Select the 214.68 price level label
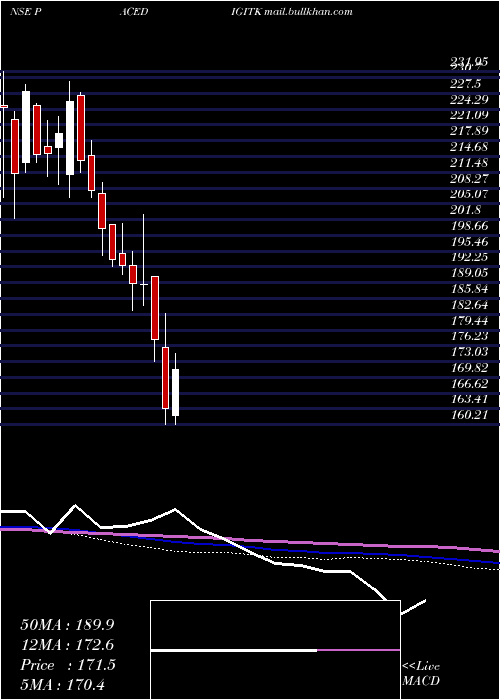The image size is (500, 700). pos(469,147)
